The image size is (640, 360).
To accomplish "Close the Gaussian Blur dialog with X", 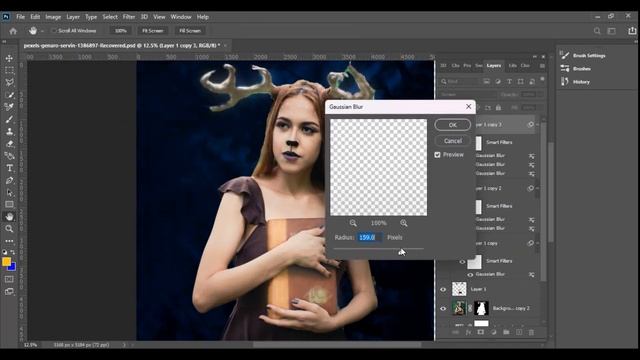I will pos(469,107).
